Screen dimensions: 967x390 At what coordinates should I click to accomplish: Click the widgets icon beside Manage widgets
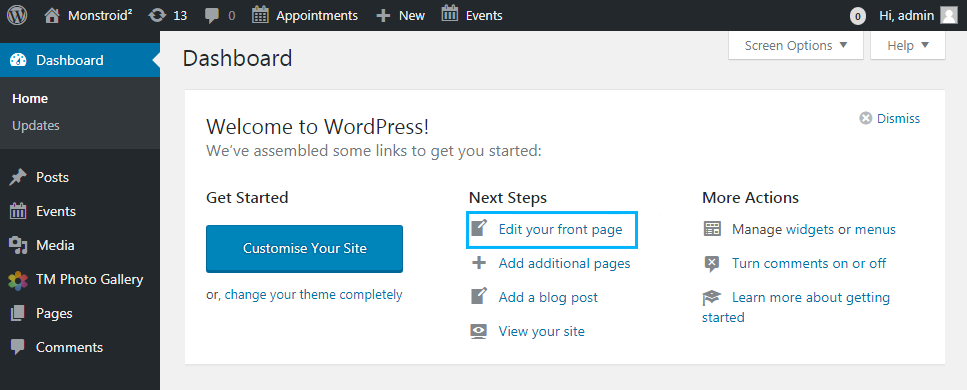[x=712, y=229]
